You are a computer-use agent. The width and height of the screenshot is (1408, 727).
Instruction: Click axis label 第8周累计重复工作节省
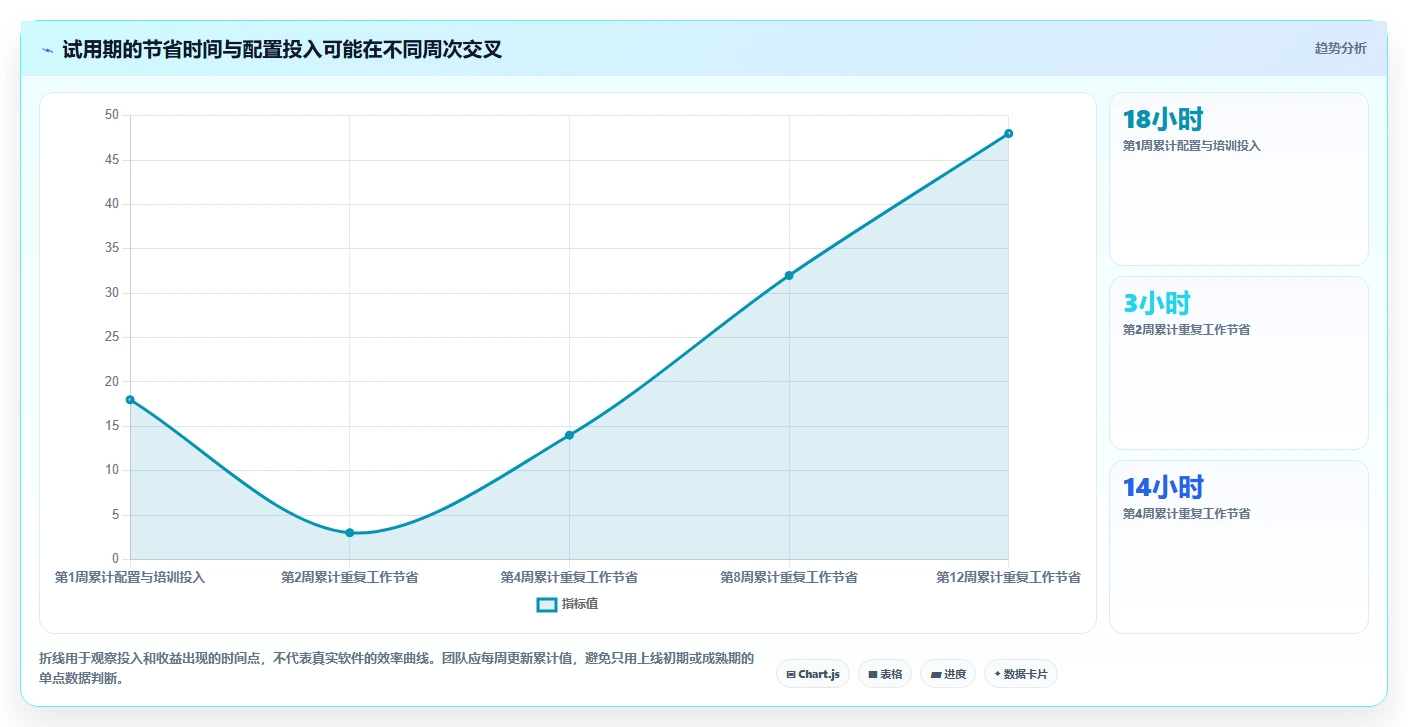[789, 577]
